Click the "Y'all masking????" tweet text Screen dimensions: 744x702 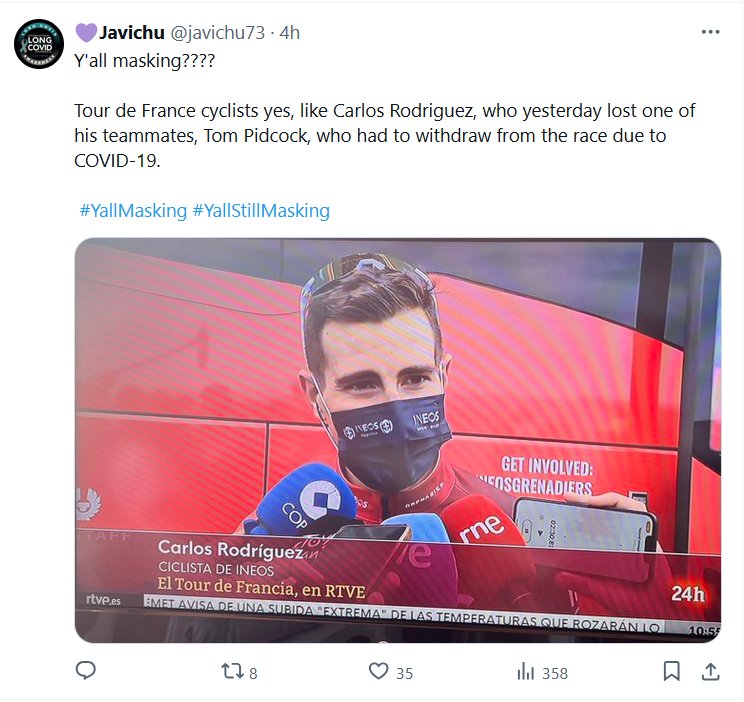(144, 61)
